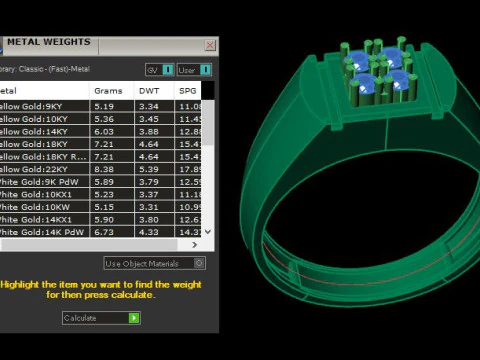Select the Yellow Gold:10KY row
The width and height of the screenshot is (480, 360).
point(100,119)
